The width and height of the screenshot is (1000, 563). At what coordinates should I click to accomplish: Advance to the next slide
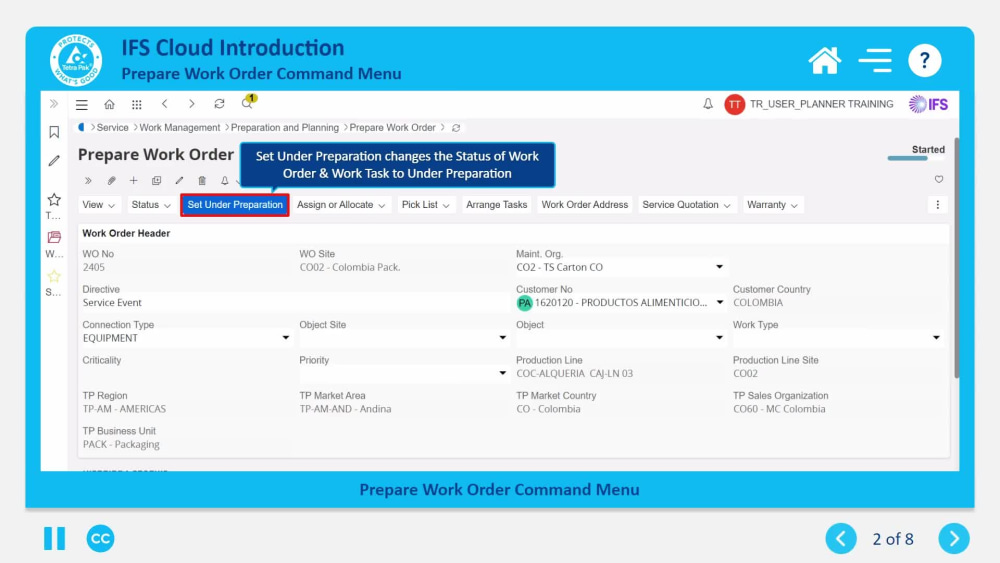954,539
